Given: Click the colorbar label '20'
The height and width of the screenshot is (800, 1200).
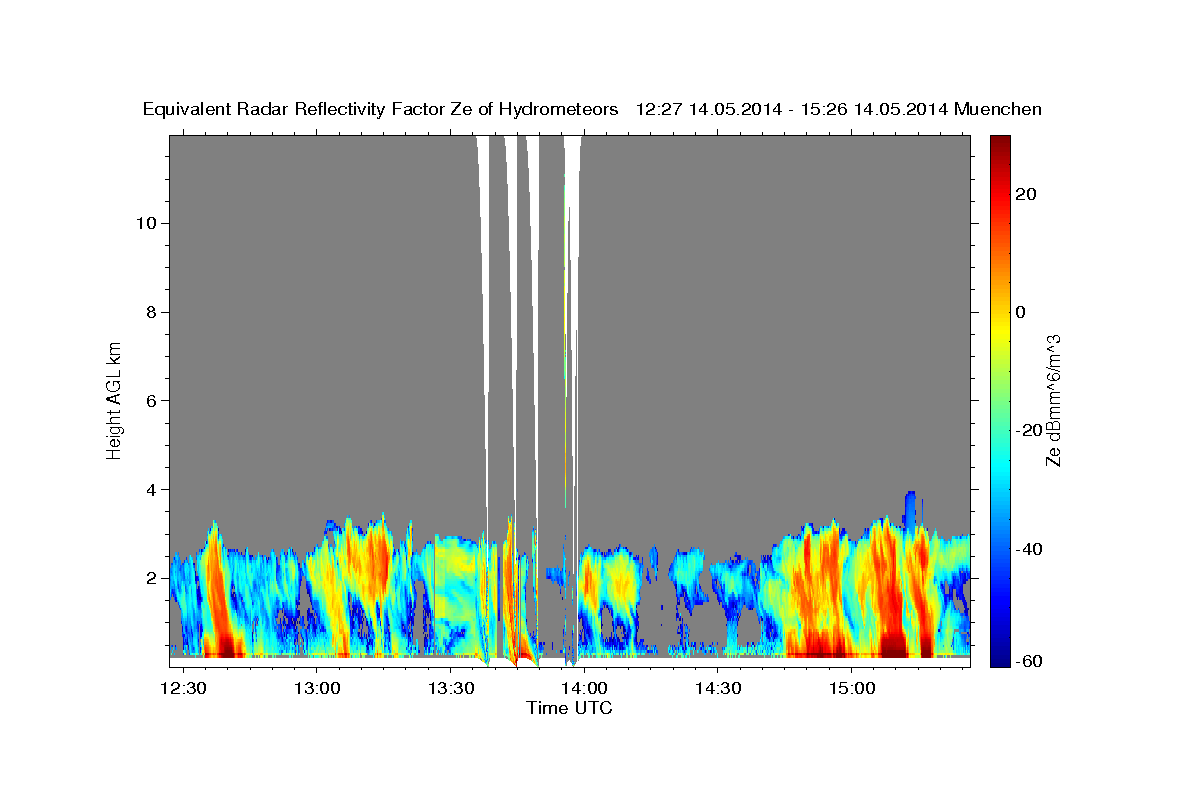Looking at the screenshot, I should (1025, 194).
